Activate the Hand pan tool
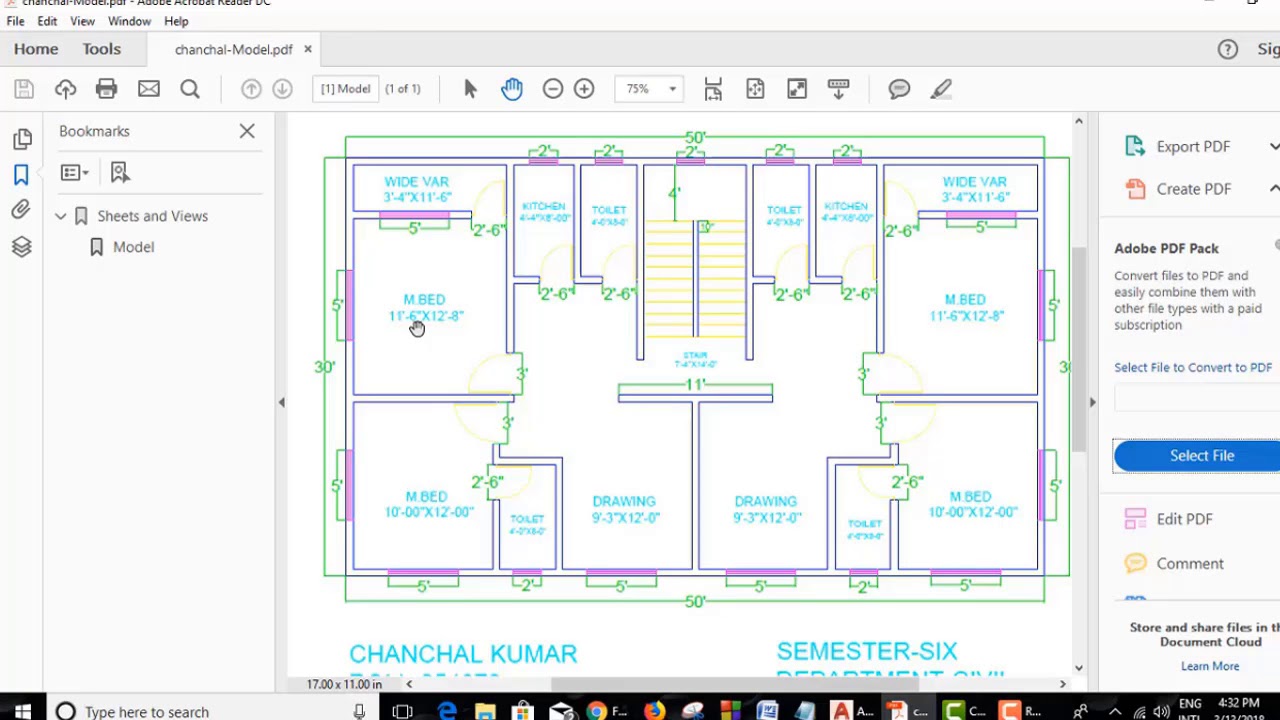 pyautogui.click(x=512, y=89)
